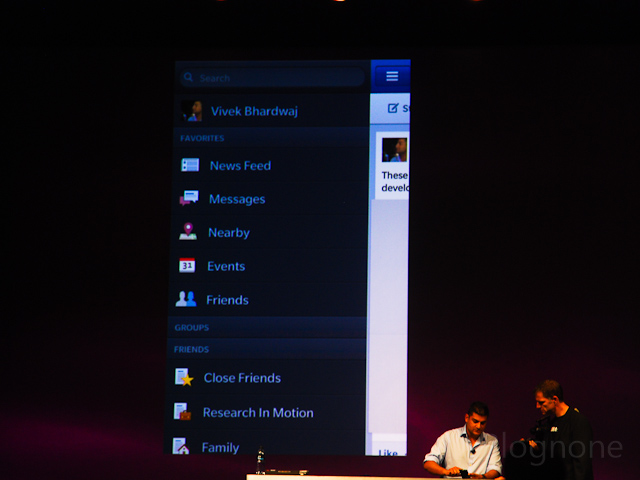Click the post text starting with These
The width and height of the screenshot is (640, 480).
pos(395,182)
